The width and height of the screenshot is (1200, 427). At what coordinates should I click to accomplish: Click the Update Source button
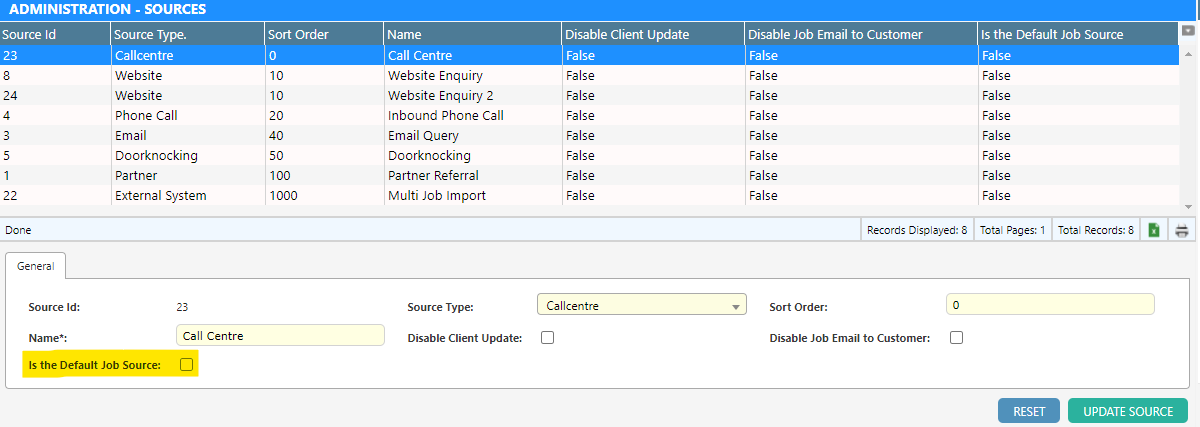tap(1127, 411)
